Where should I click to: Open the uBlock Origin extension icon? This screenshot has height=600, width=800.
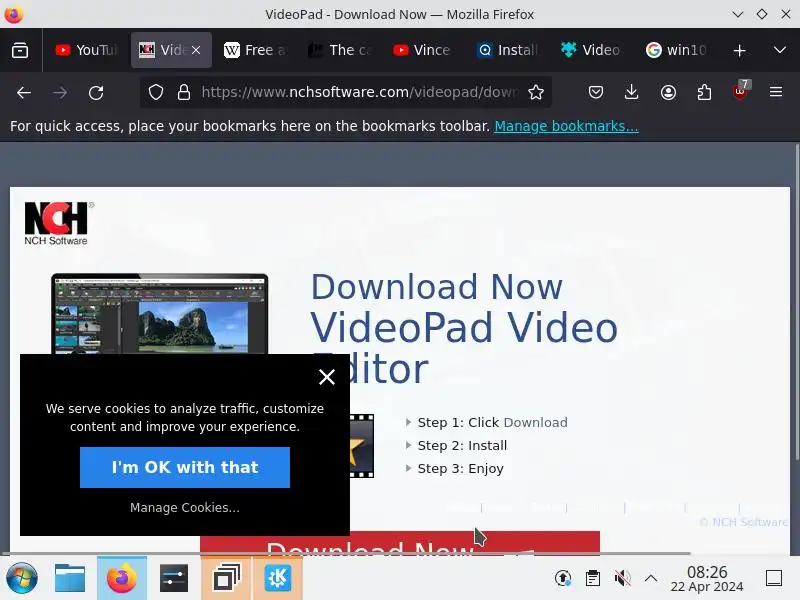[741, 91]
